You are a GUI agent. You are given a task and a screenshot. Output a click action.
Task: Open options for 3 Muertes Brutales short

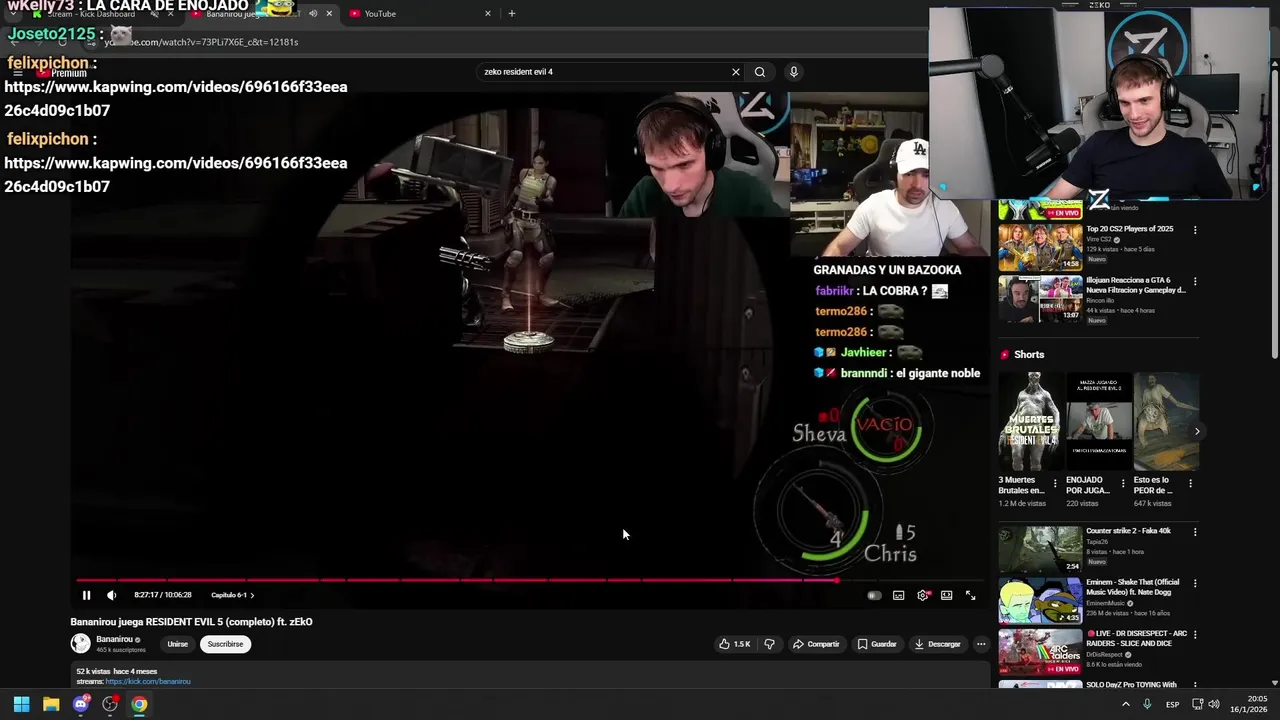pyautogui.click(x=1055, y=483)
